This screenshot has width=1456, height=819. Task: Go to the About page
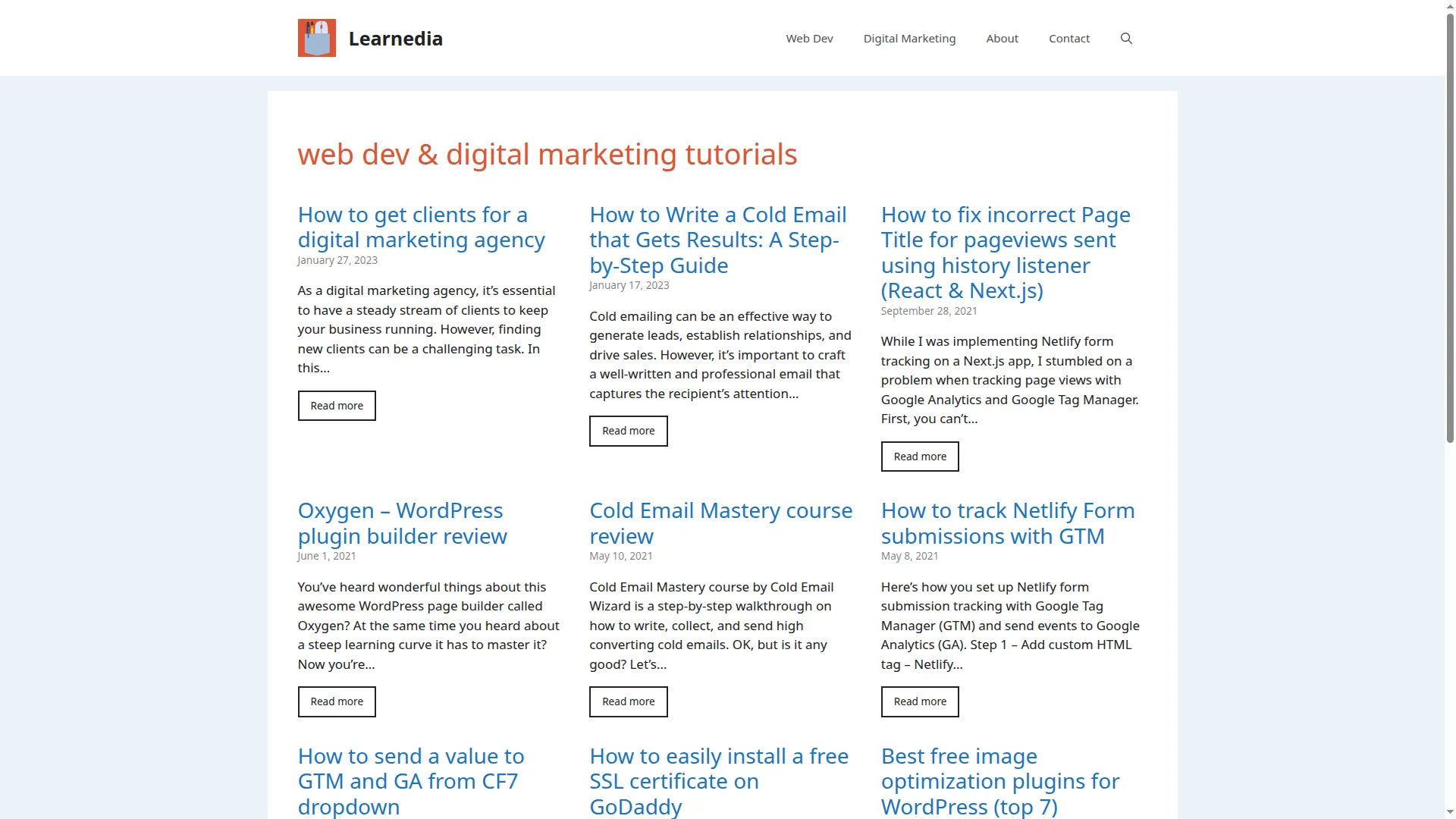coord(1002,39)
